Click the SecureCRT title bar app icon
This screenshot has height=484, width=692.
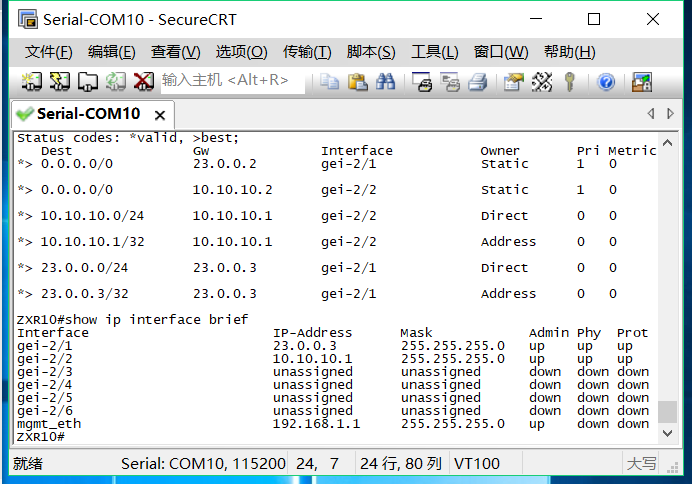28,19
